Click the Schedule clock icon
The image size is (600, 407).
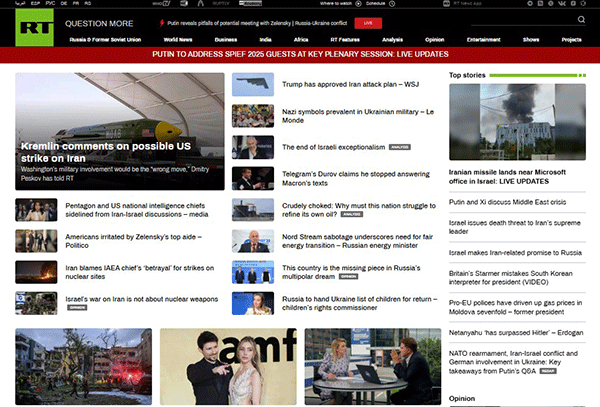[392, 3]
